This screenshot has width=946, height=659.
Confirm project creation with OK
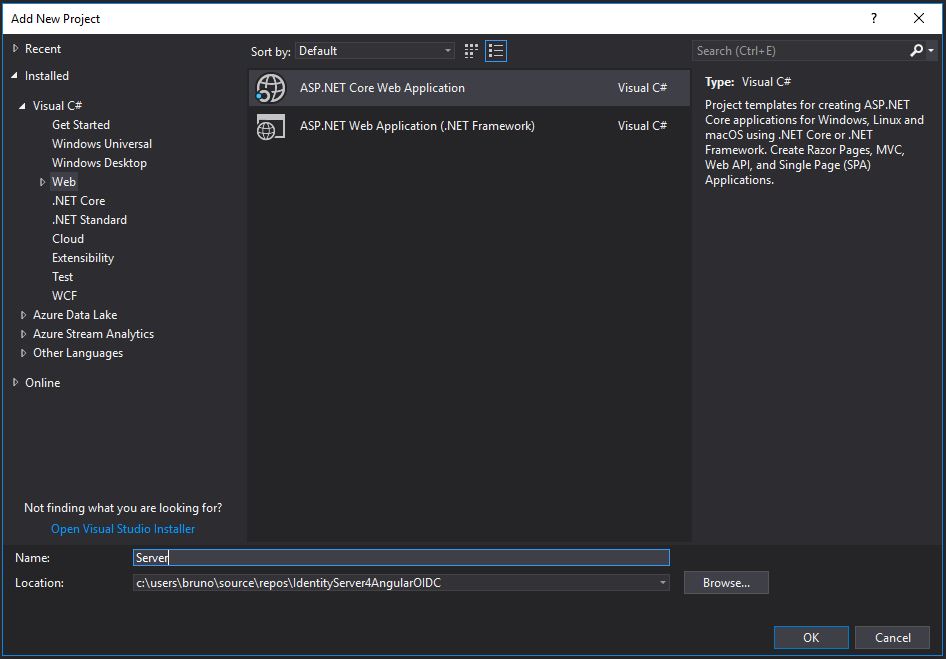[x=810, y=637]
